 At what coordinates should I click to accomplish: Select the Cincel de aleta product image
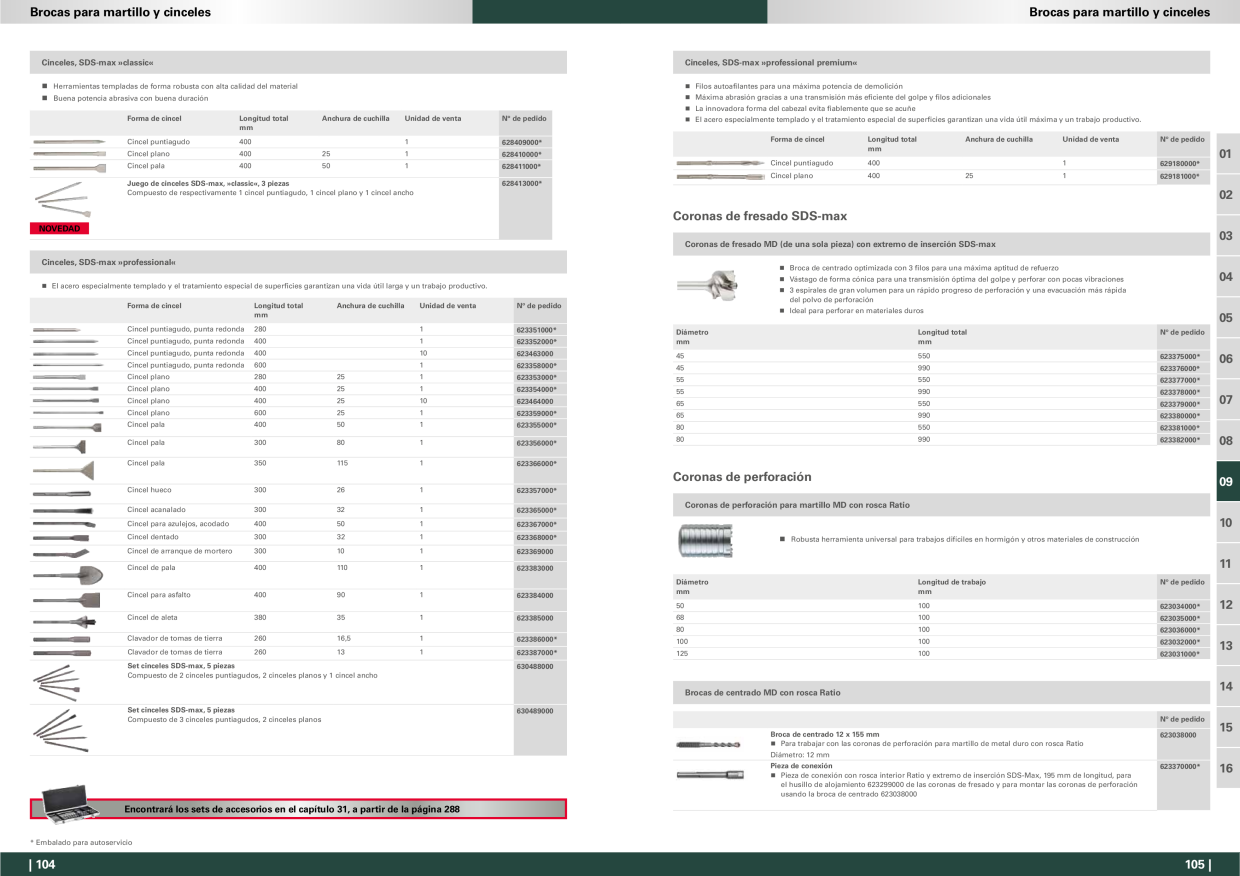coord(65,622)
